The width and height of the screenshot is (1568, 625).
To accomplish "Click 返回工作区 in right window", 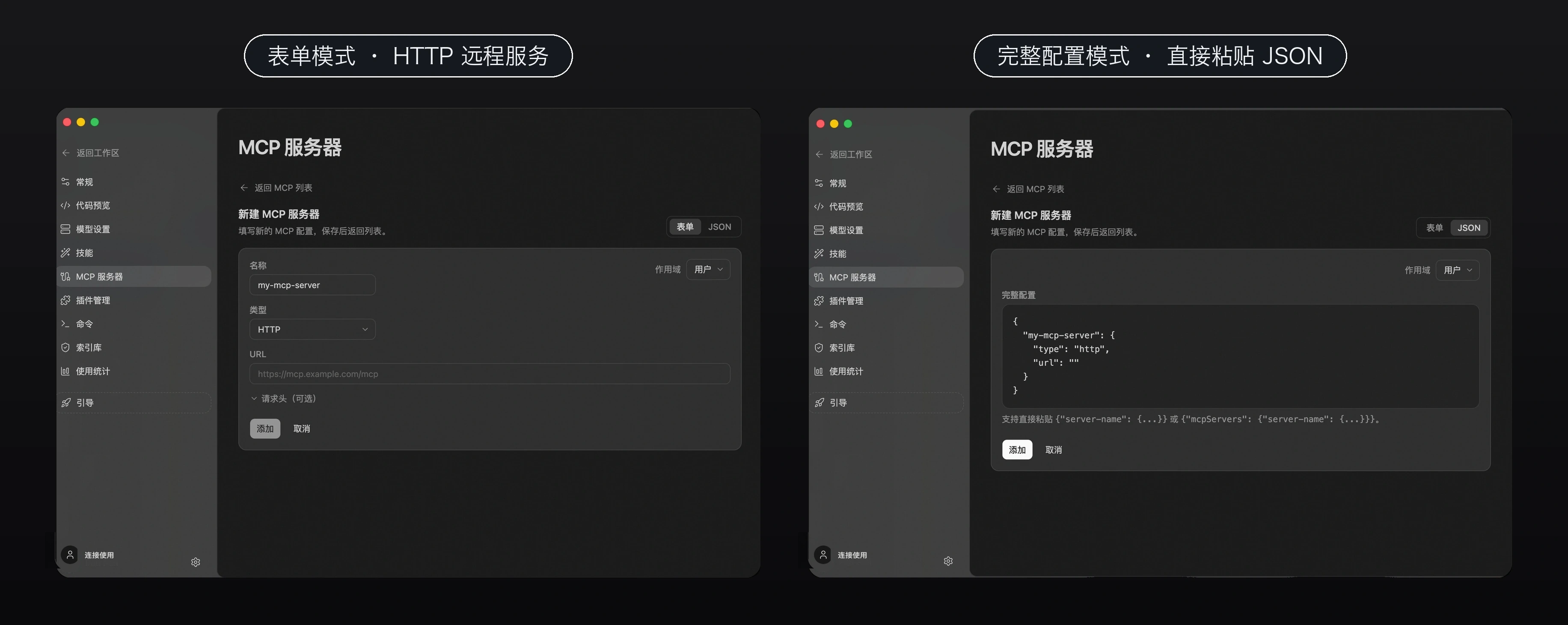I will pos(843,154).
